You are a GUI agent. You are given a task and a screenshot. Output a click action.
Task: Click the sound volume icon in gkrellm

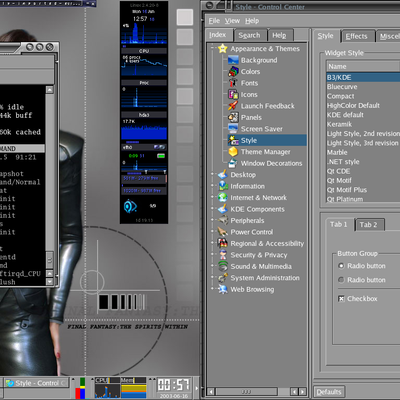point(130,206)
